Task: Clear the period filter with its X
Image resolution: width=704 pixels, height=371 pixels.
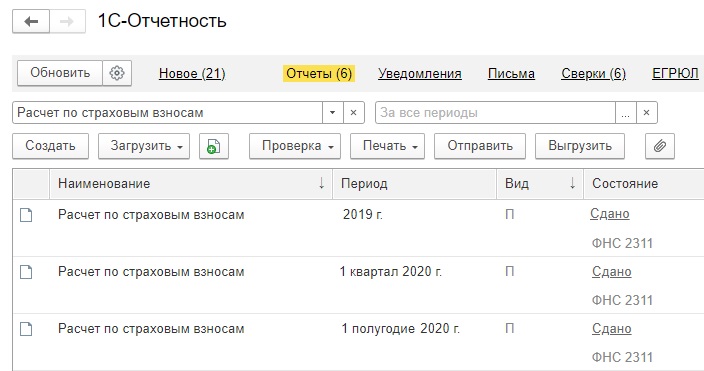Action: click(x=647, y=112)
